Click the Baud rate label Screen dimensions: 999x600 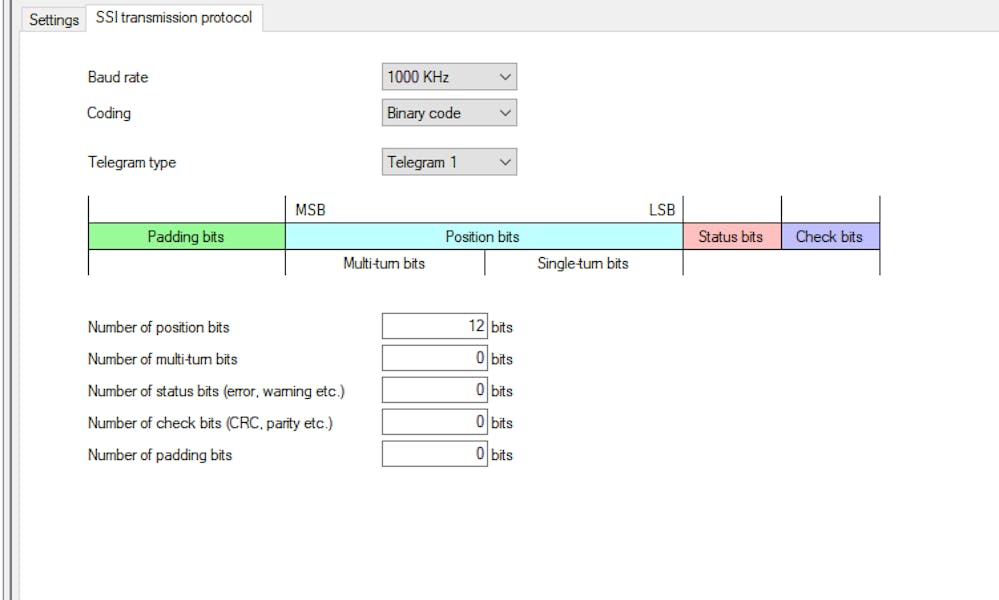tap(118, 77)
